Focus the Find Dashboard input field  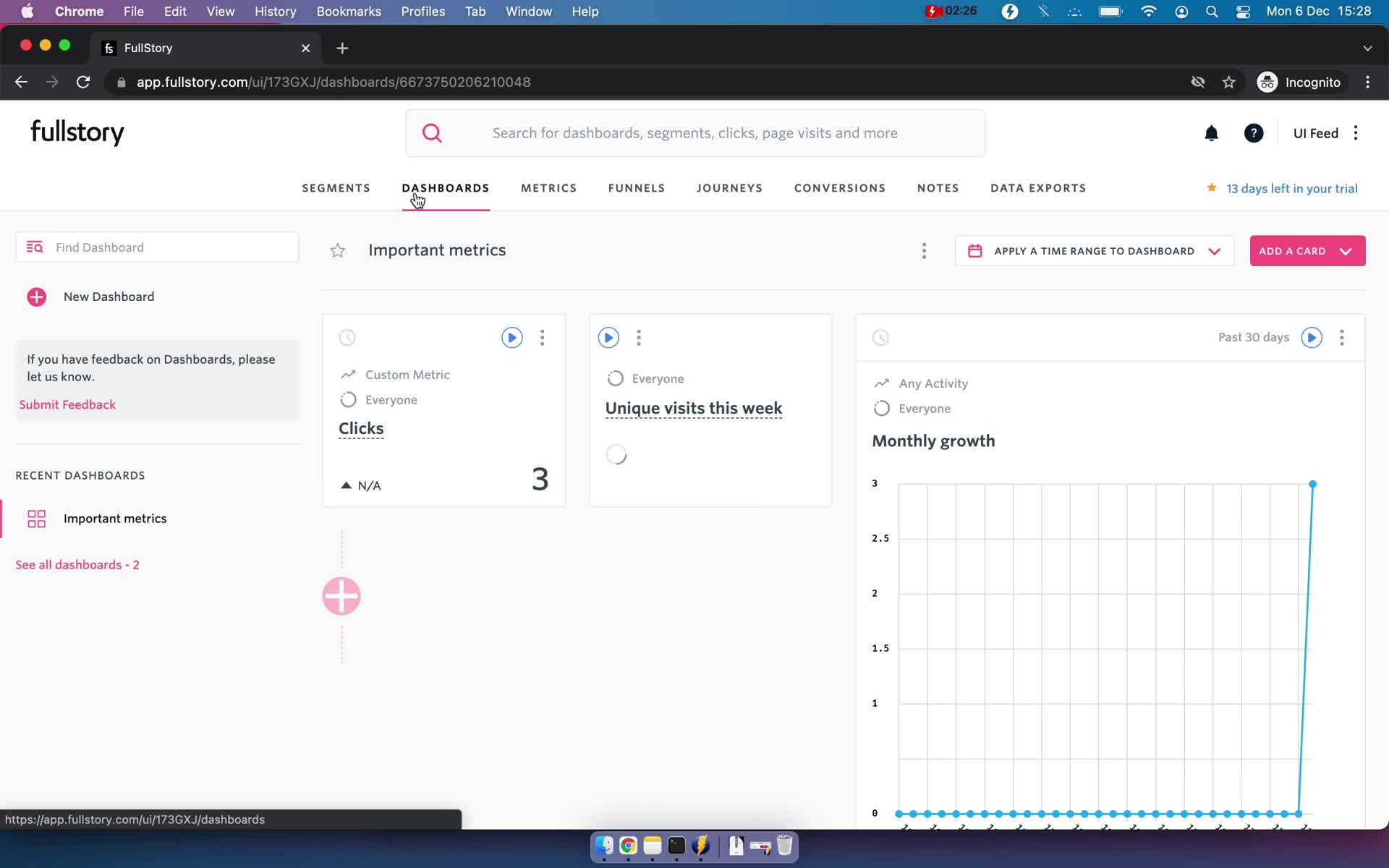[x=157, y=247]
